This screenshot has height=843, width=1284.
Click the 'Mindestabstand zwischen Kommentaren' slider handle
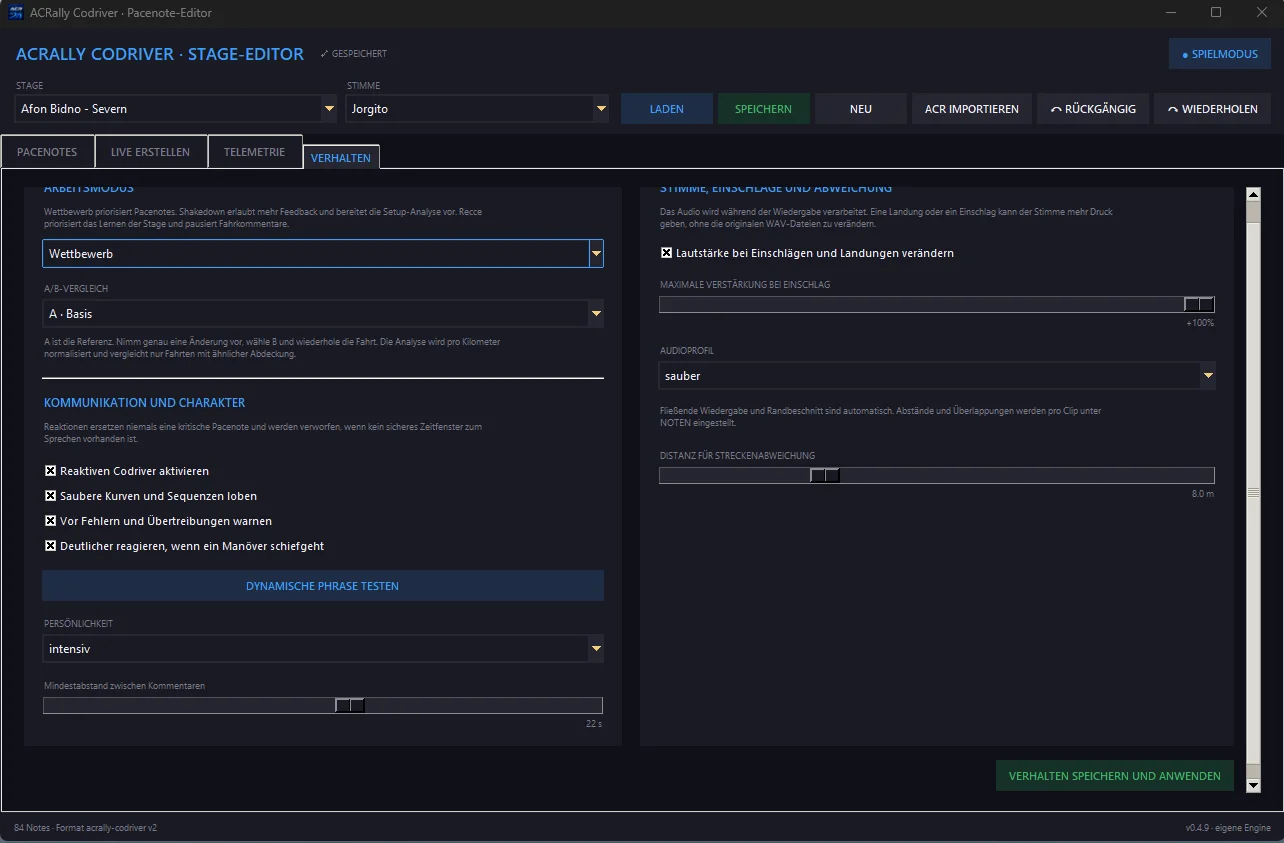click(x=350, y=705)
